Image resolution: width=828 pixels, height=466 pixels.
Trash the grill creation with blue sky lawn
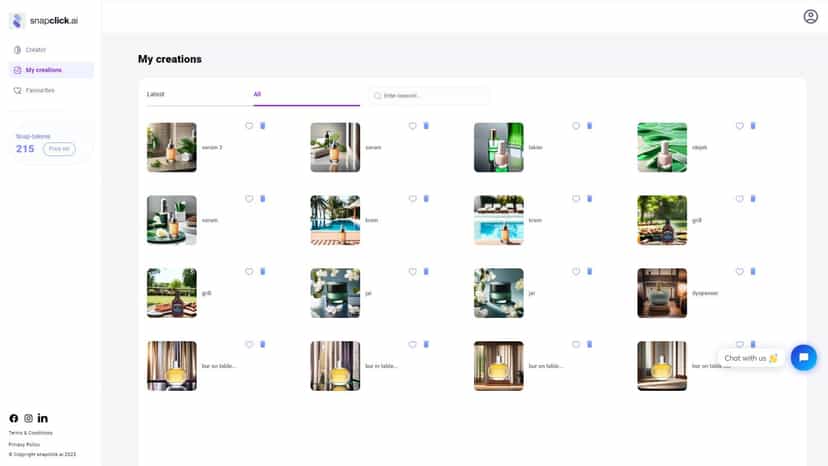point(262,272)
